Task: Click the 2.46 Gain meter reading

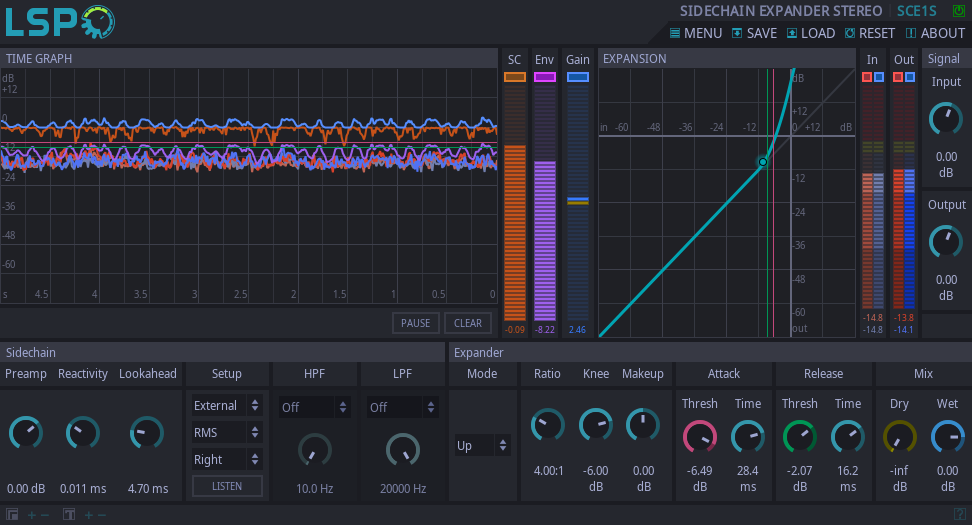Action: tap(577, 330)
